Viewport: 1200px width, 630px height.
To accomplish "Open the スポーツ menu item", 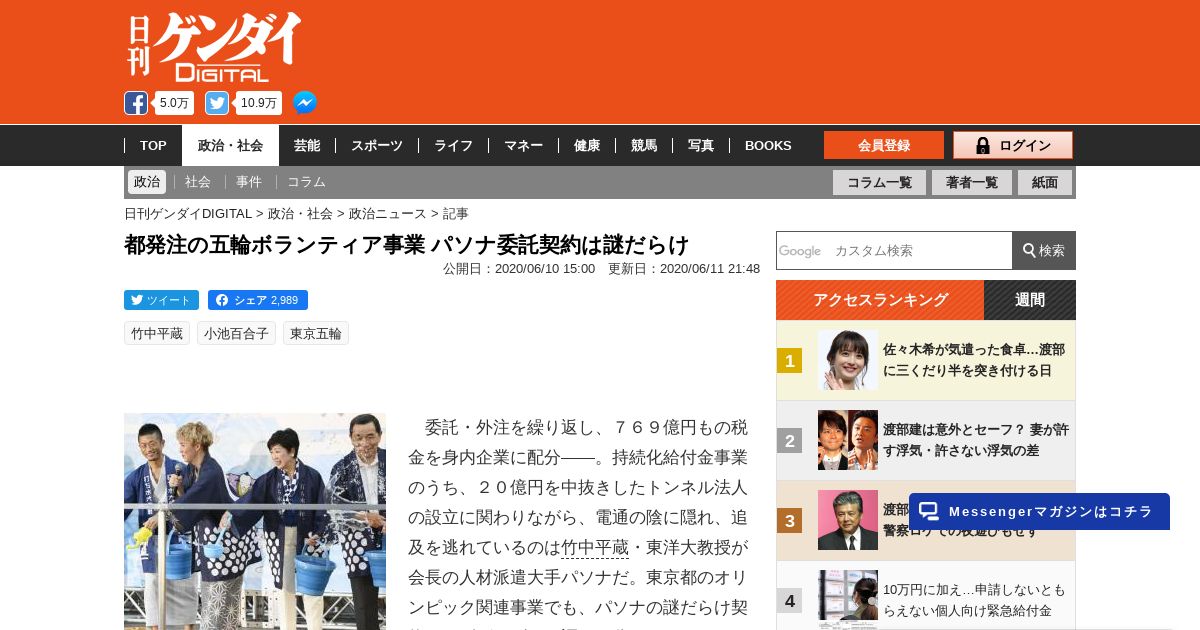I will (377, 146).
